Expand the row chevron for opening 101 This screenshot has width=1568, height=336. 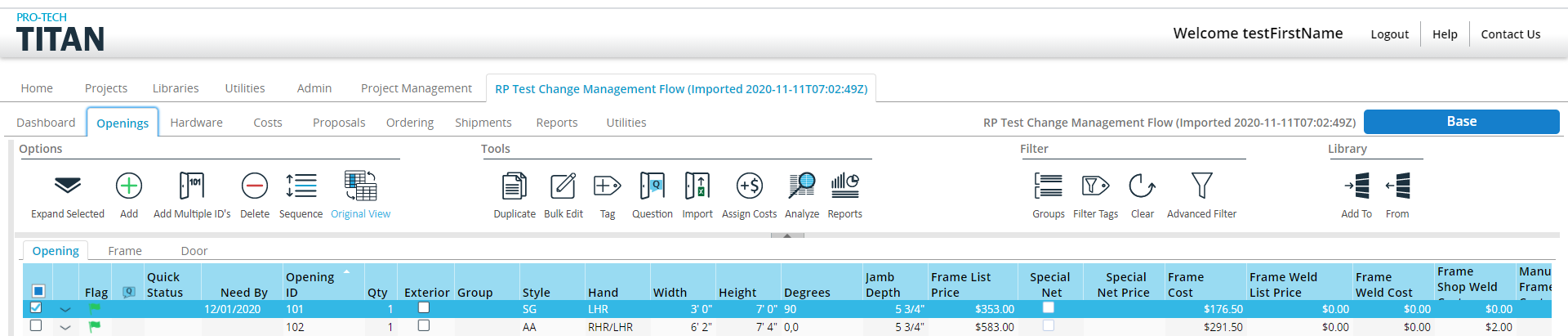tap(65, 310)
